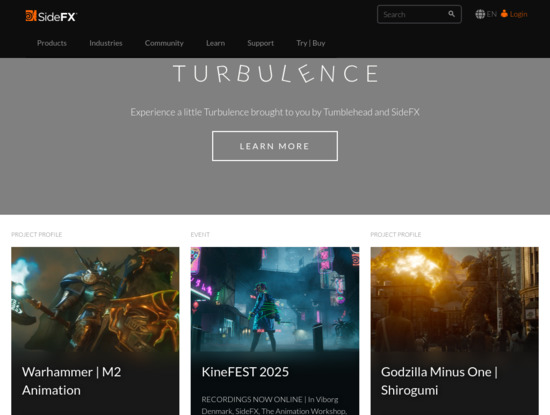
Task: Expand the Community menu
Action: point(164,43)
